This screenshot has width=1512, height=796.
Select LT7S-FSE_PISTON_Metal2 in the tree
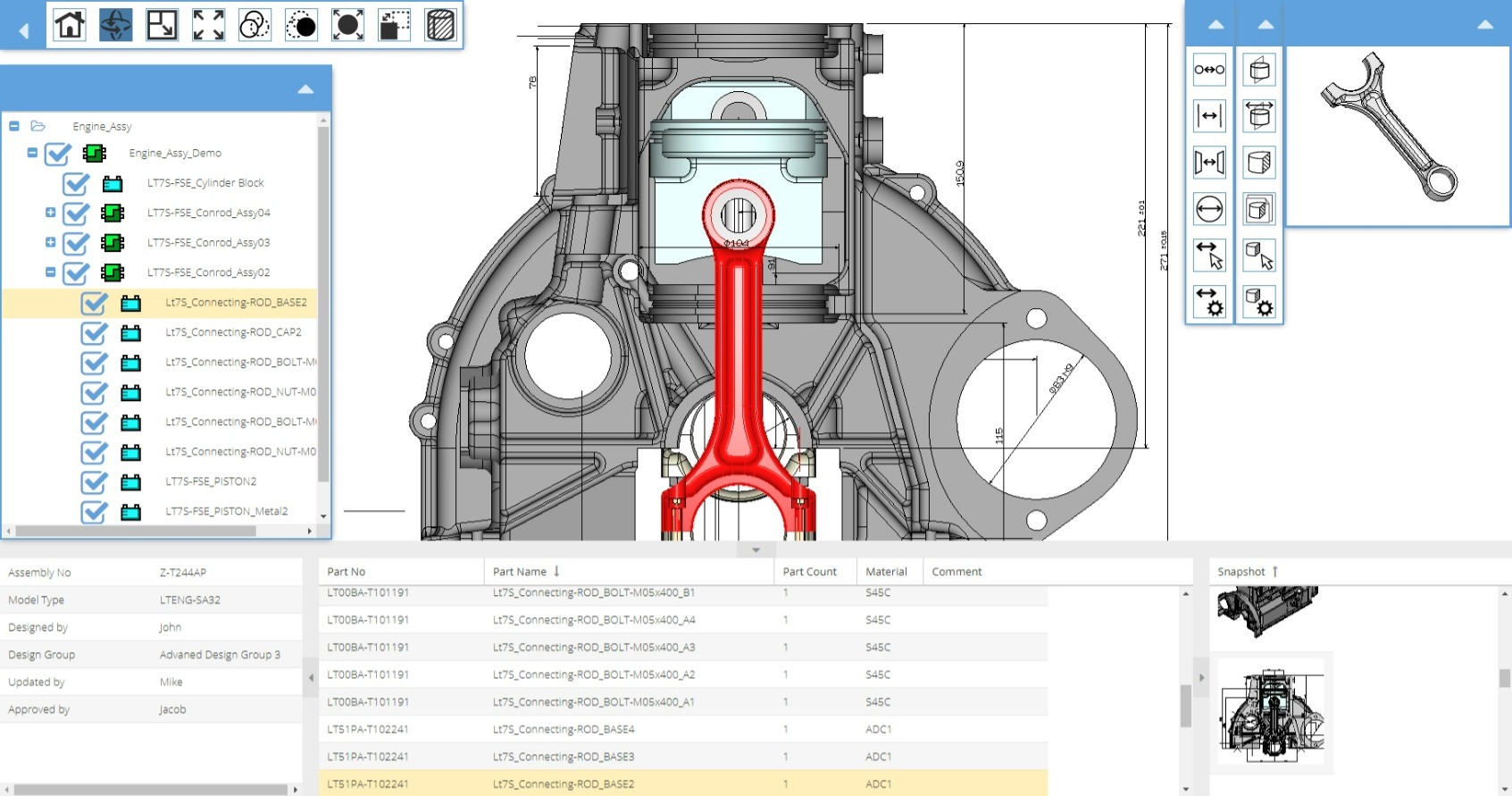226,511
